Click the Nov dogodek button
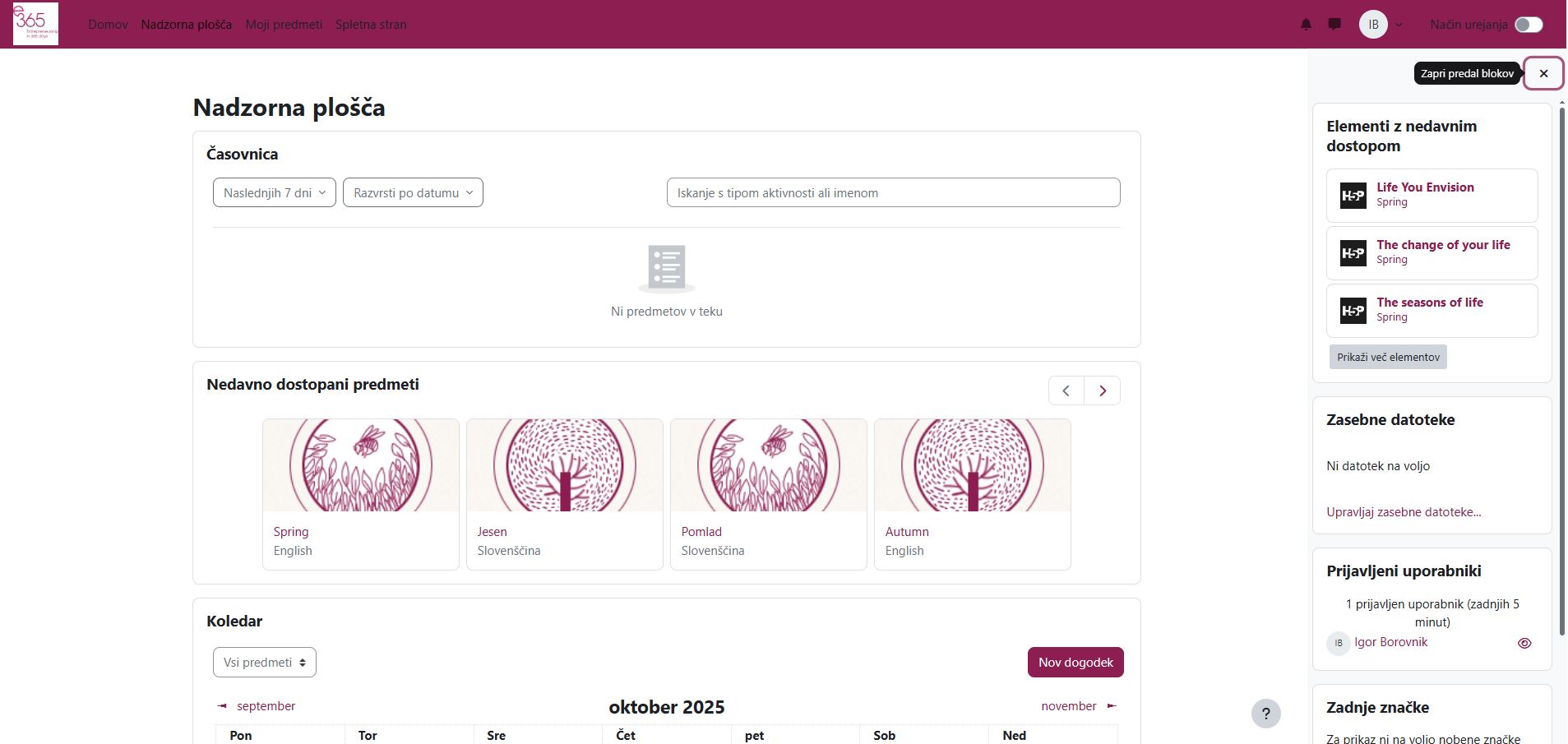Image resolution: width=1568 pixels, height=744 pixels. tap(1075, 663)
